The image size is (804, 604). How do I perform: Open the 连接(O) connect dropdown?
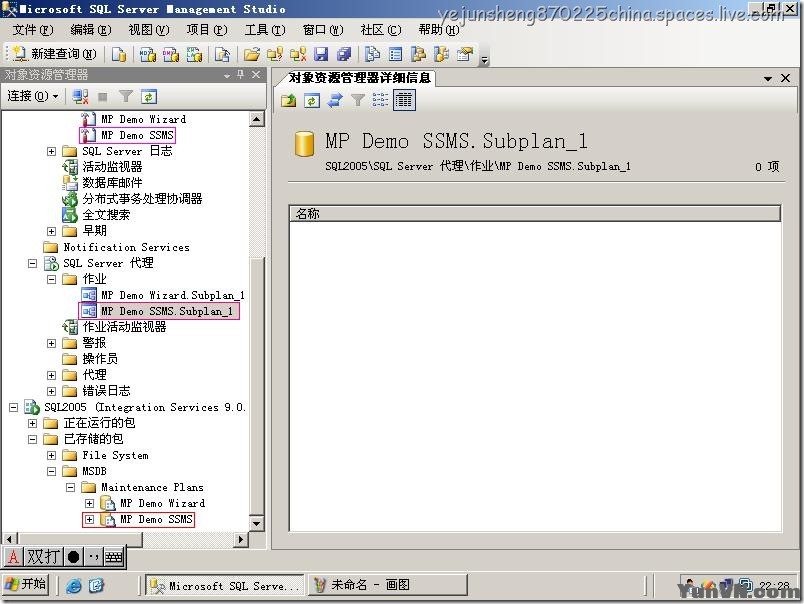32,96
